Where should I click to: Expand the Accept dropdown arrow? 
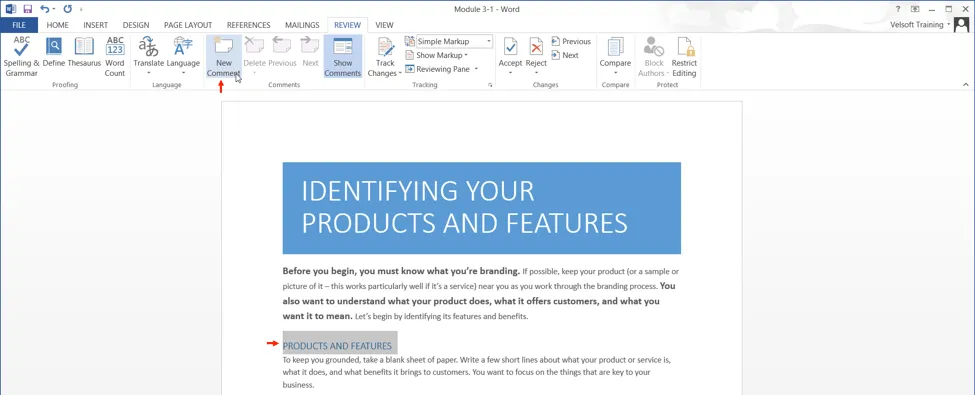(511, 73)
